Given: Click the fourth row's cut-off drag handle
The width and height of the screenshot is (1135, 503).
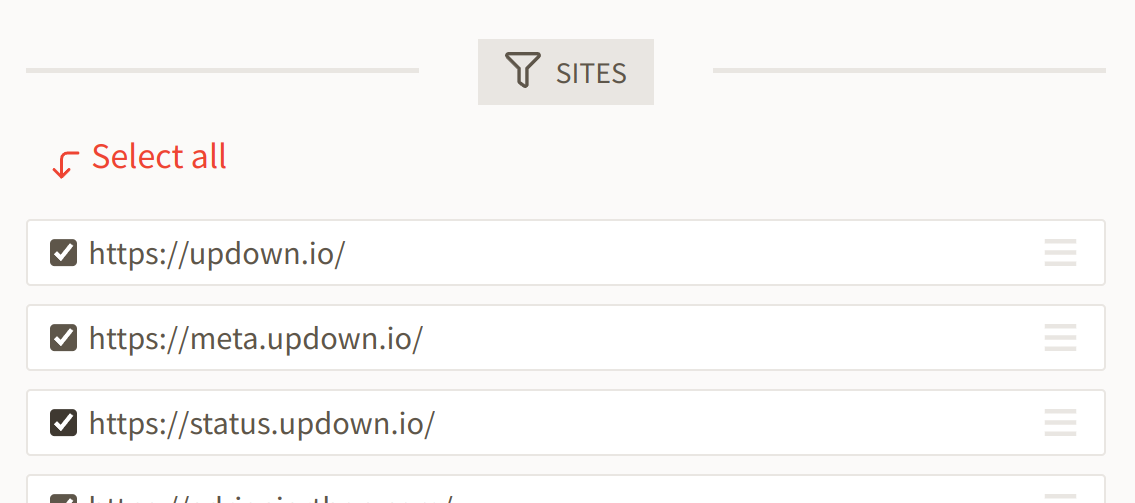Looking at the screenshot, I should (x=1060, y=498).
